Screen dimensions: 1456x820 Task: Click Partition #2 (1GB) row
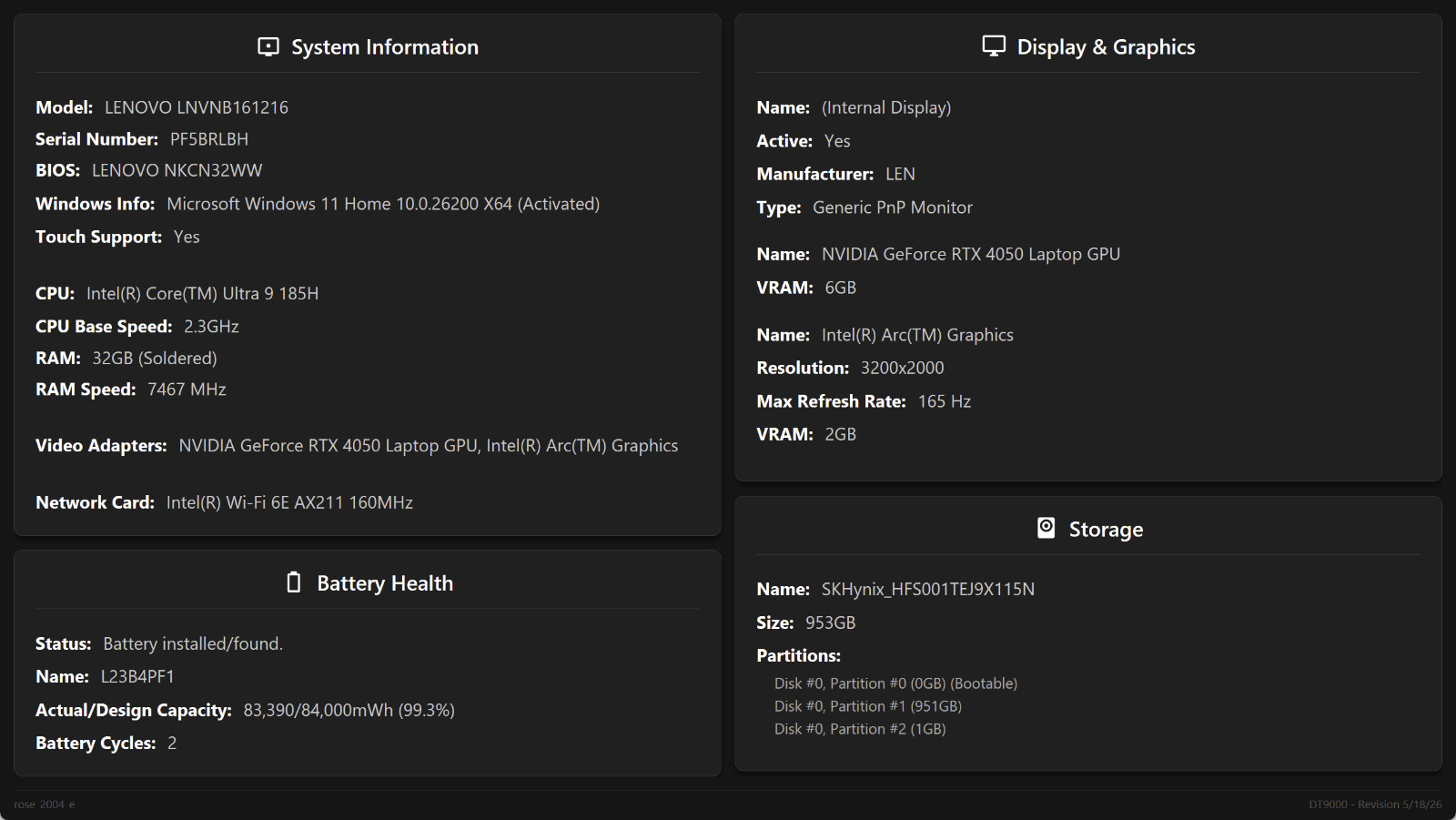[860, 729]
